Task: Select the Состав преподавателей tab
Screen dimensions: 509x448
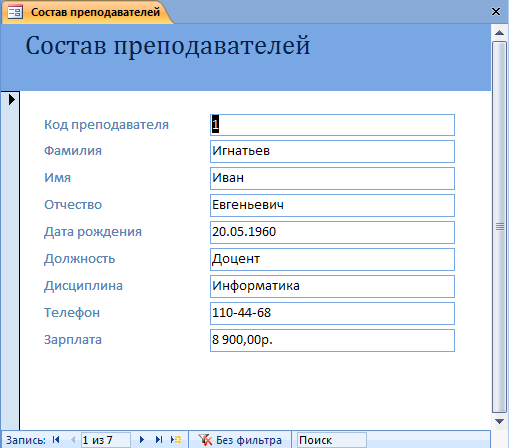Action: (87, 12)
